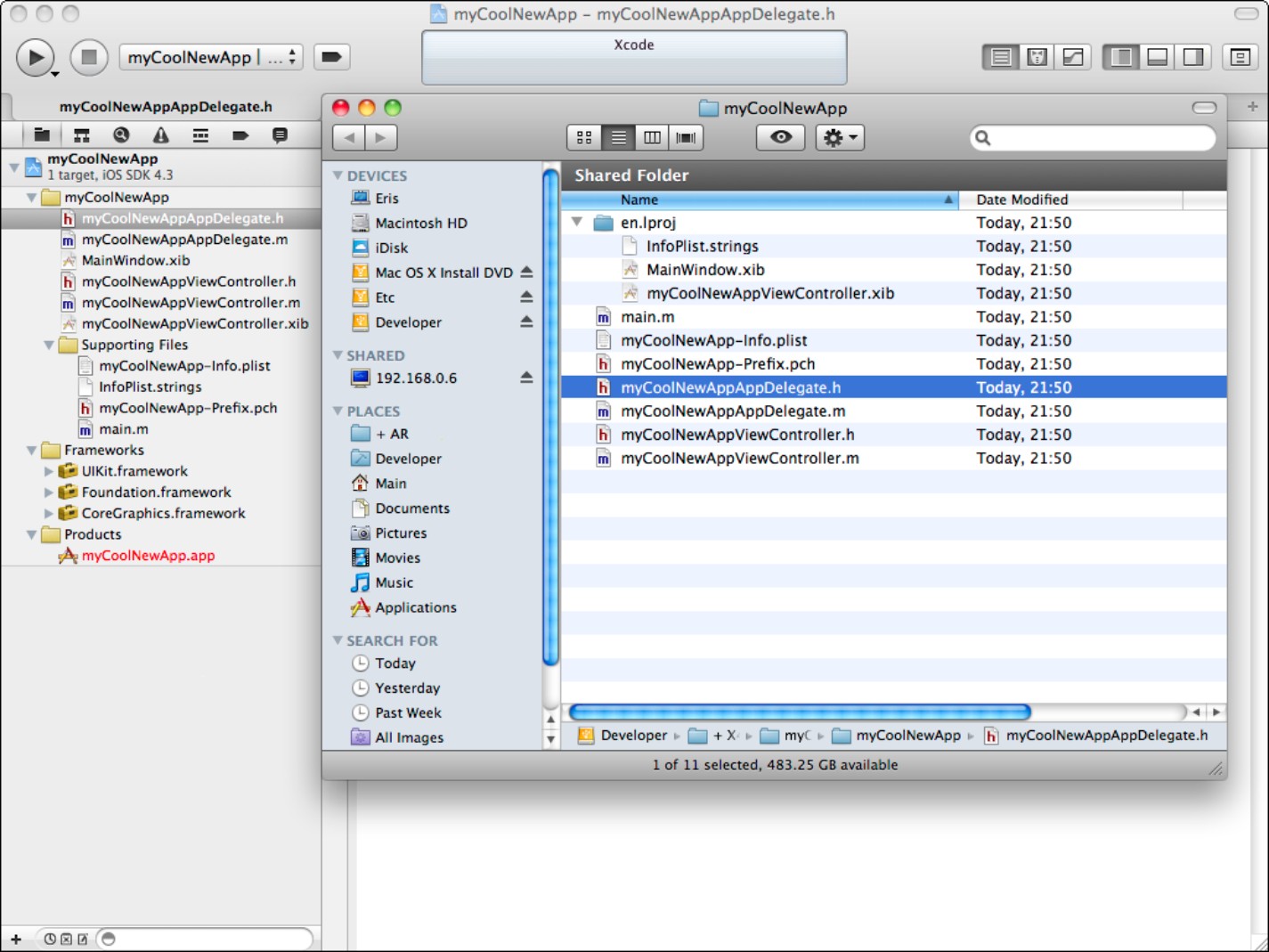Go forward in Finder window
Image resolution: width=1269 pixels, height=952 pixels.
[381, 138]
